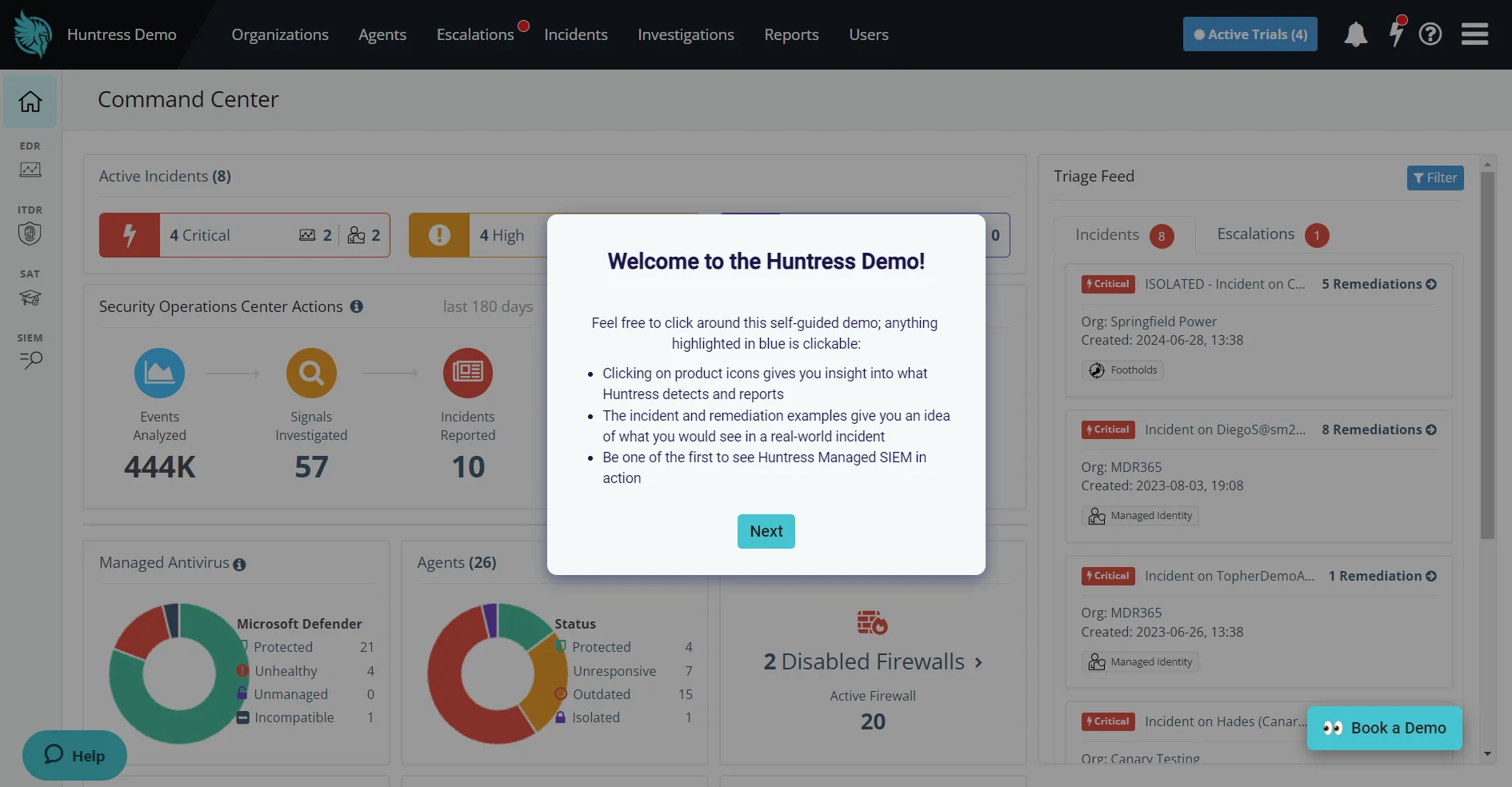Click the Isolated agents legend row
Image resolution: width=1512 pixels, height=787 pixels.
coord(624,717)
